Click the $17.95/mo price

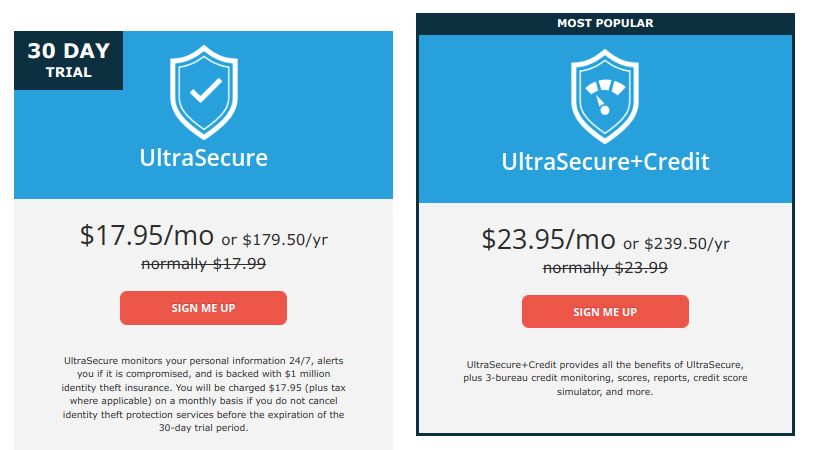[x=147, y=235]
